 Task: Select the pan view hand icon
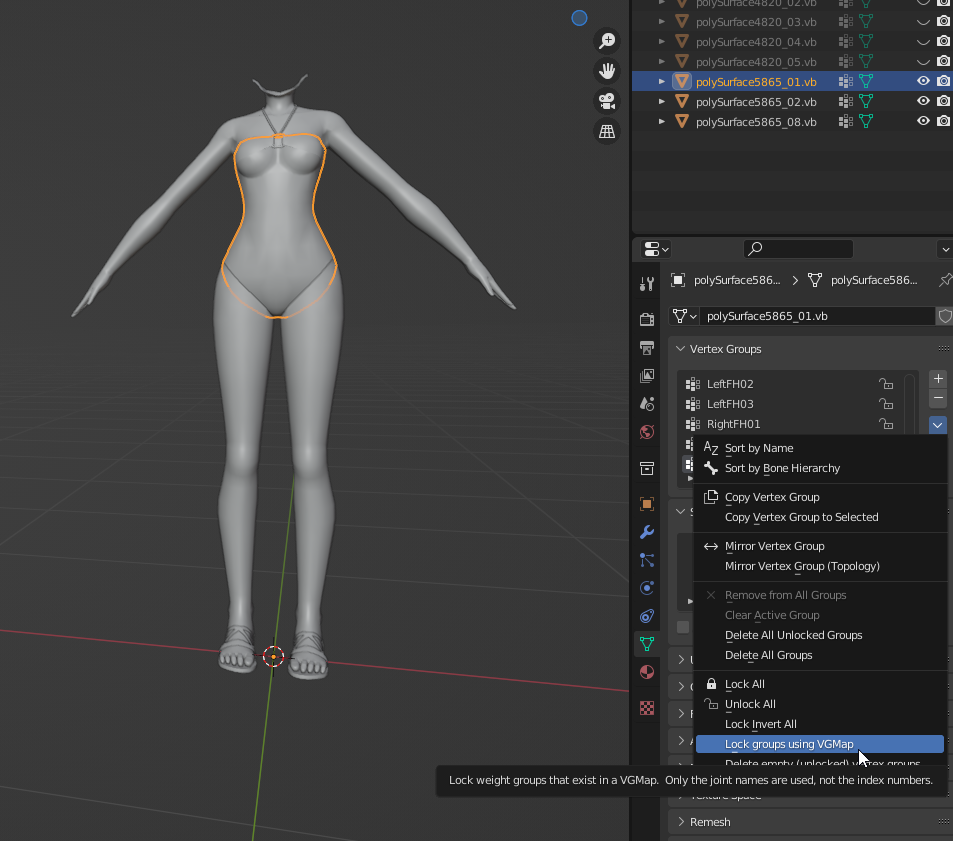[607, 70]
